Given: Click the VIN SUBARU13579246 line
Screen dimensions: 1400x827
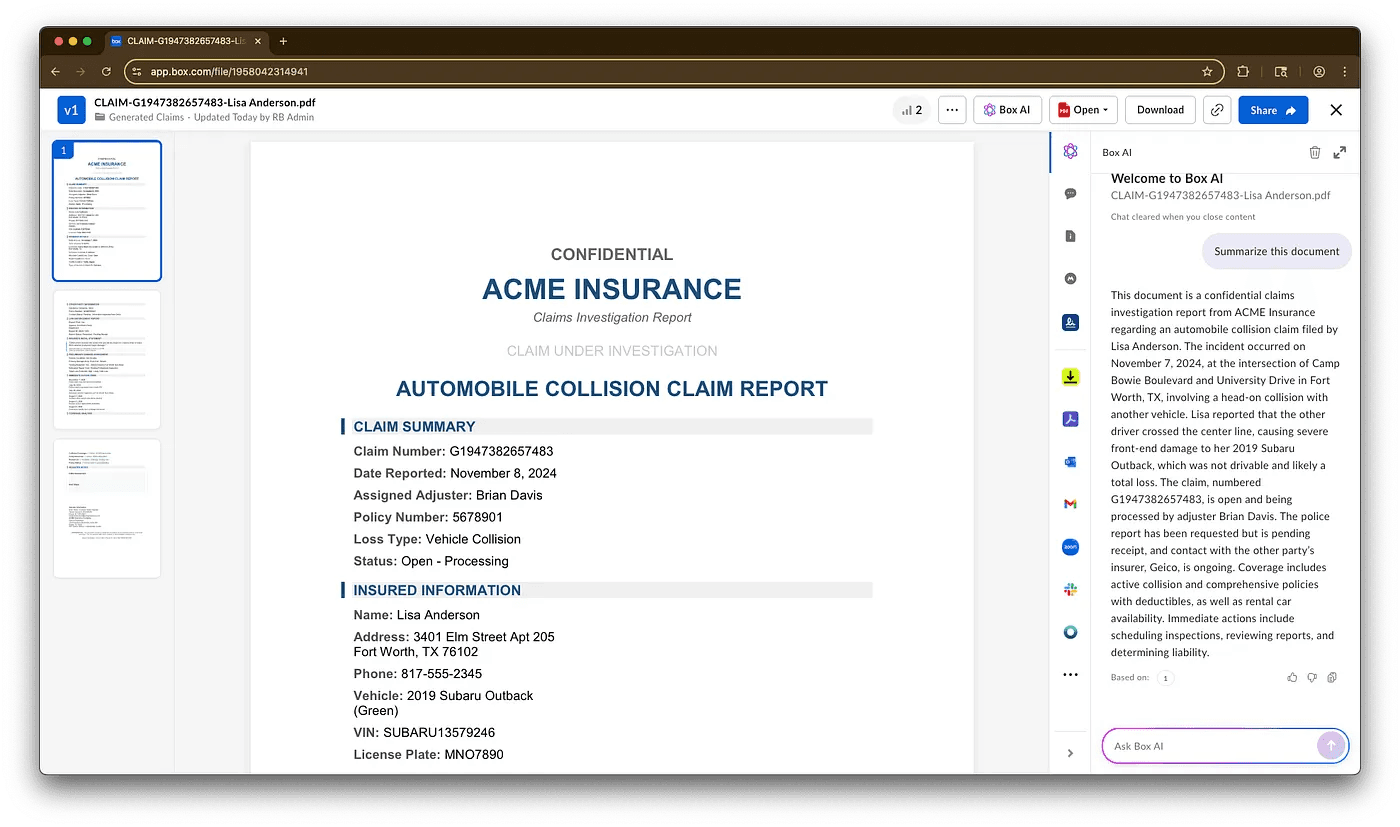Looking at the screenshot, I should click(424, 733).
